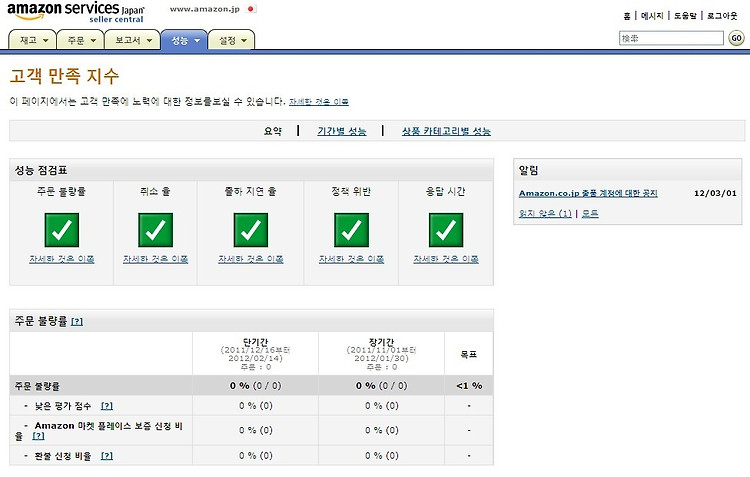Open the [?] help beside 낮은 평가 점수
This screenshot has height=477, width=750.
coord(107,406)
